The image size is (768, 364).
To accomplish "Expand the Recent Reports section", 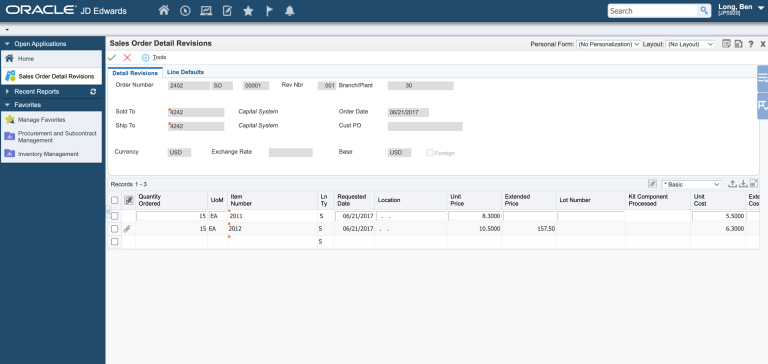I will (7, 92).
